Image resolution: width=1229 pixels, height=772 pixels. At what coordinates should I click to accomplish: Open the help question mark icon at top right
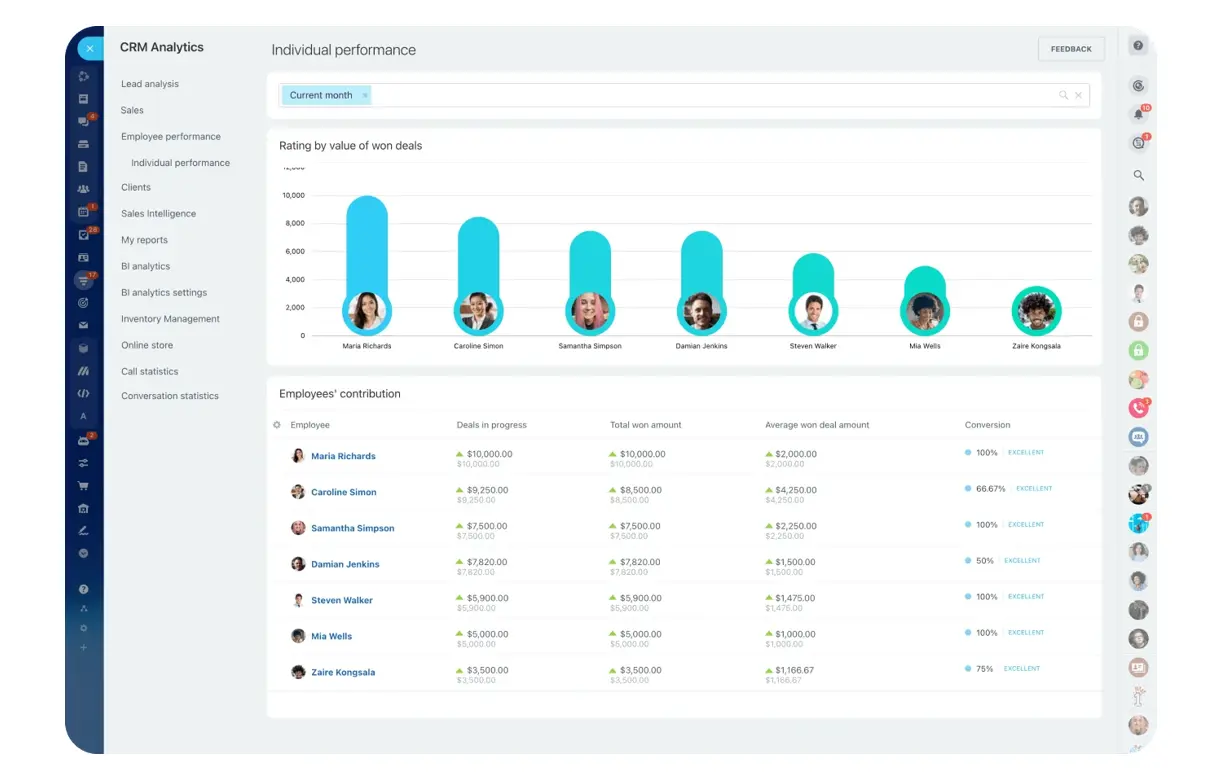1138,46
